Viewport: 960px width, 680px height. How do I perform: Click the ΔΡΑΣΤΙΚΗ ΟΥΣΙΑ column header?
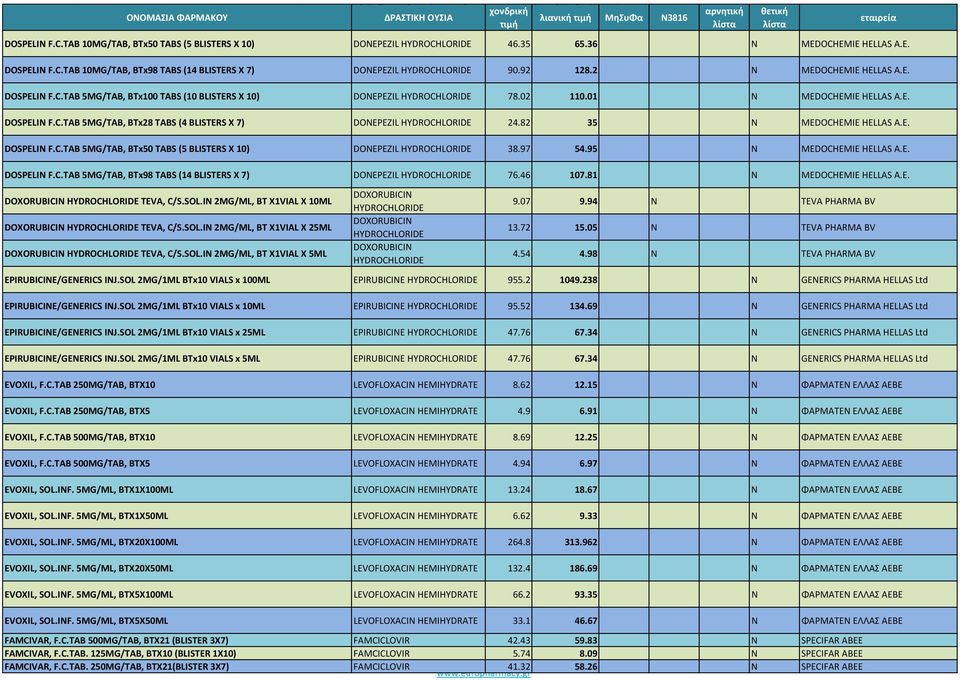click(418, 18)
